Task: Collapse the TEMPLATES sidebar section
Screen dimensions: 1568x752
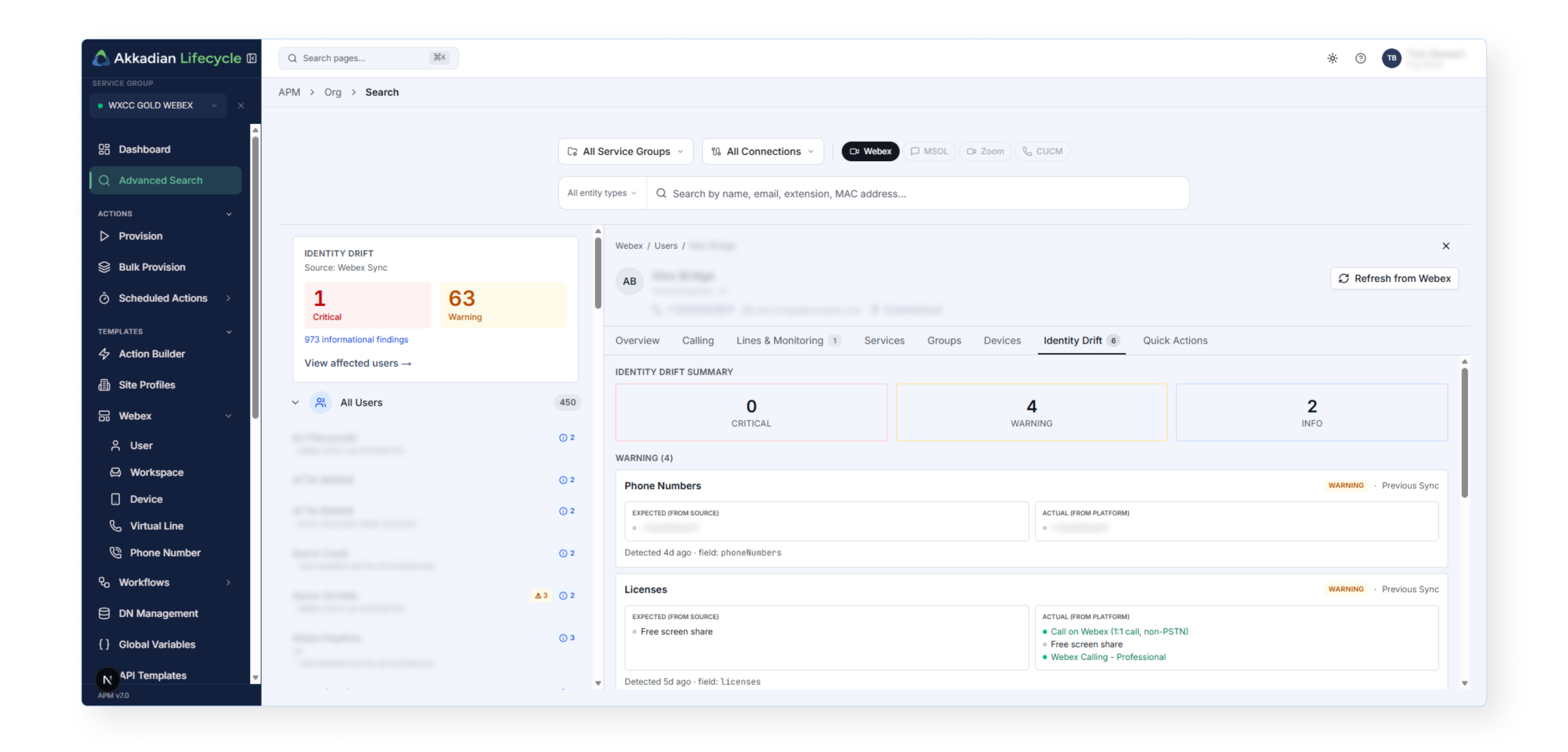Action: [229, 332]
